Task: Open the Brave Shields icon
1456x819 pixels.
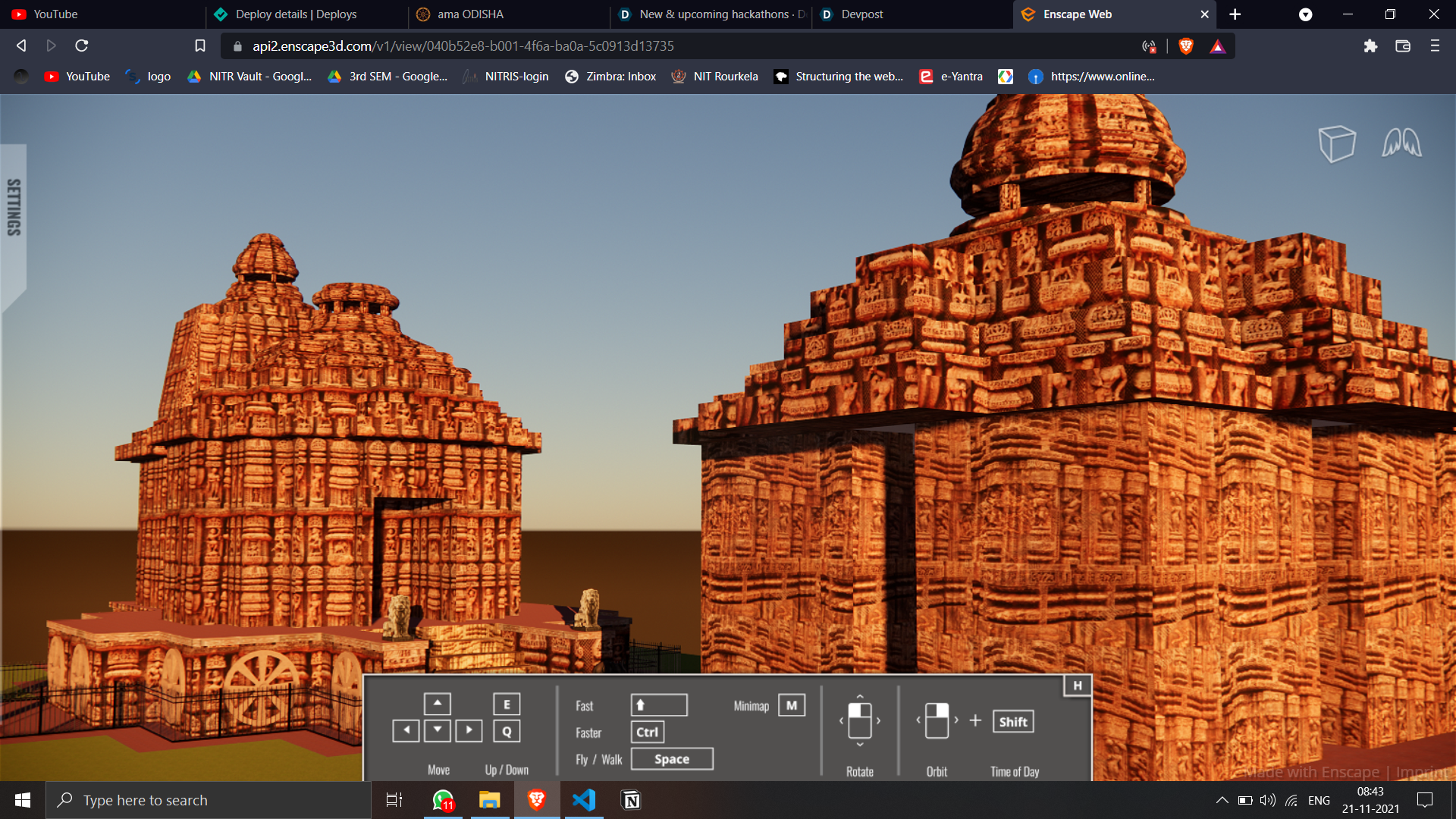Action: (1186, 46)
